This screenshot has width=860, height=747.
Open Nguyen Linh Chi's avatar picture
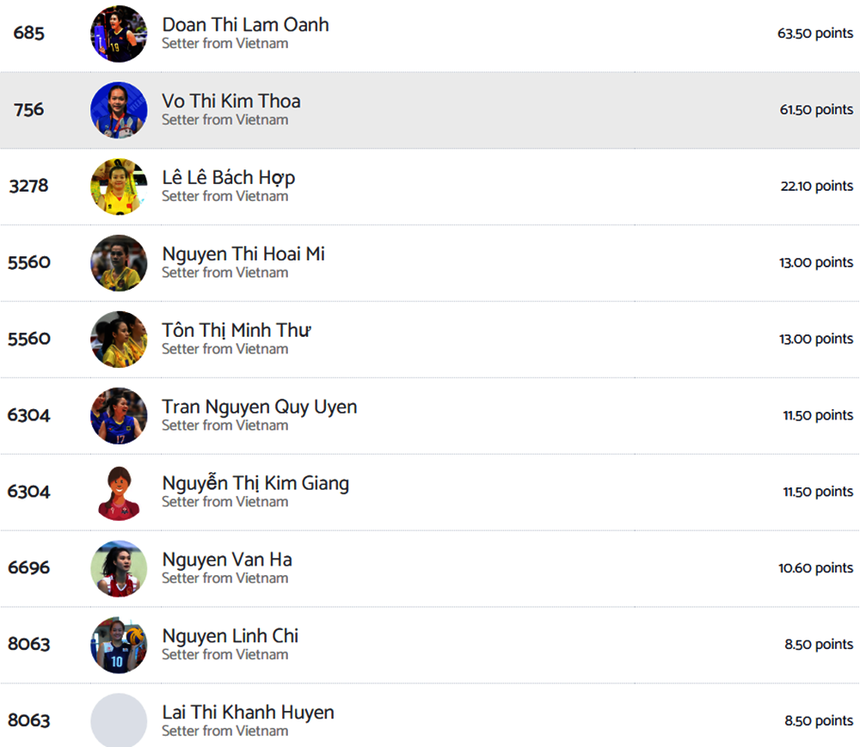point(119,645)
